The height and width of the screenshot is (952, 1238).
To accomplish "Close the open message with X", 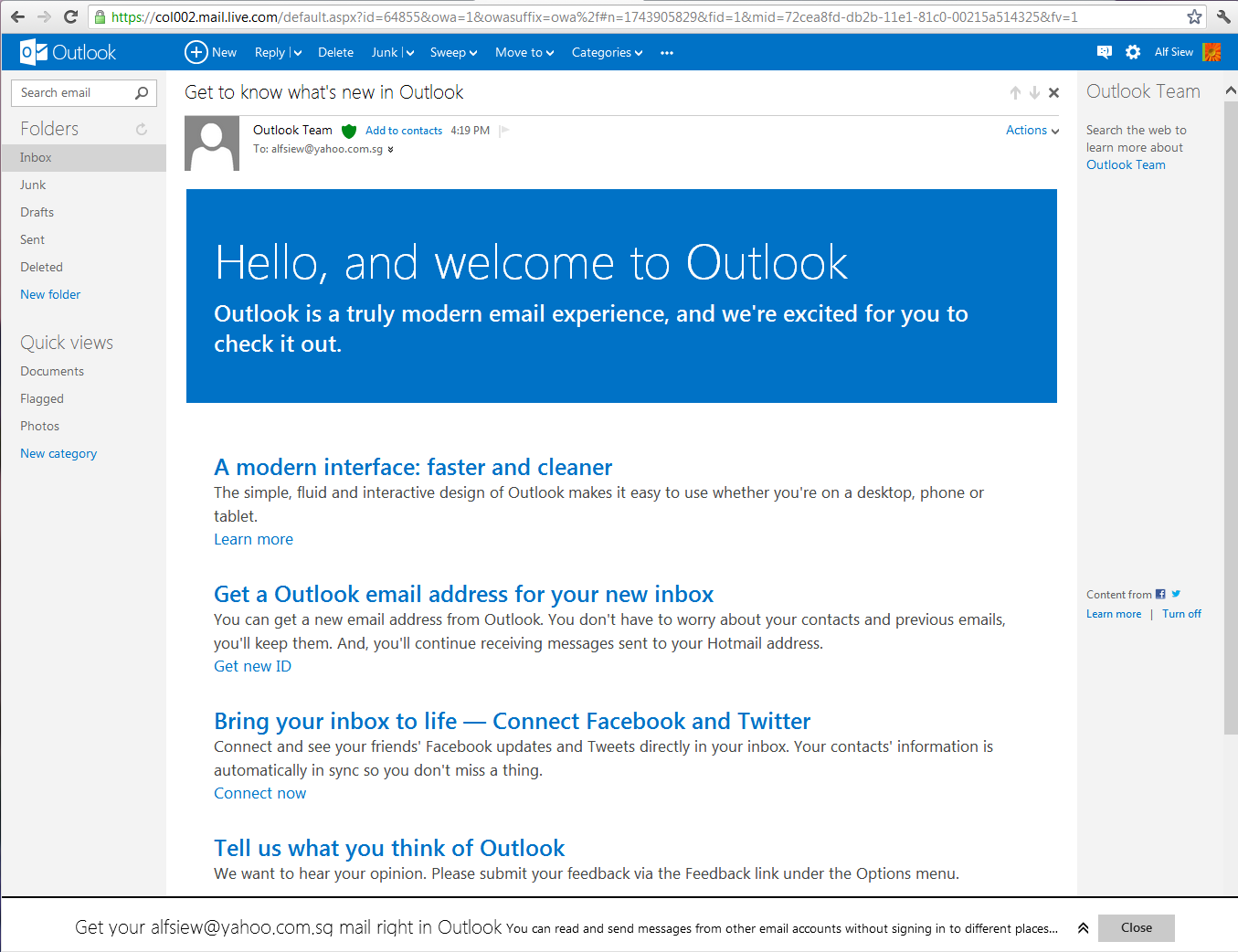I will click(1053, 92).
